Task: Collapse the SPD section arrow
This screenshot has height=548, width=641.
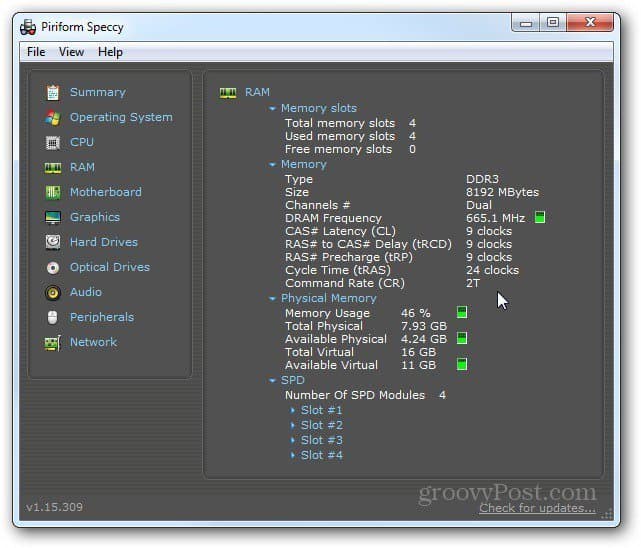Action: tap(273, 381)
